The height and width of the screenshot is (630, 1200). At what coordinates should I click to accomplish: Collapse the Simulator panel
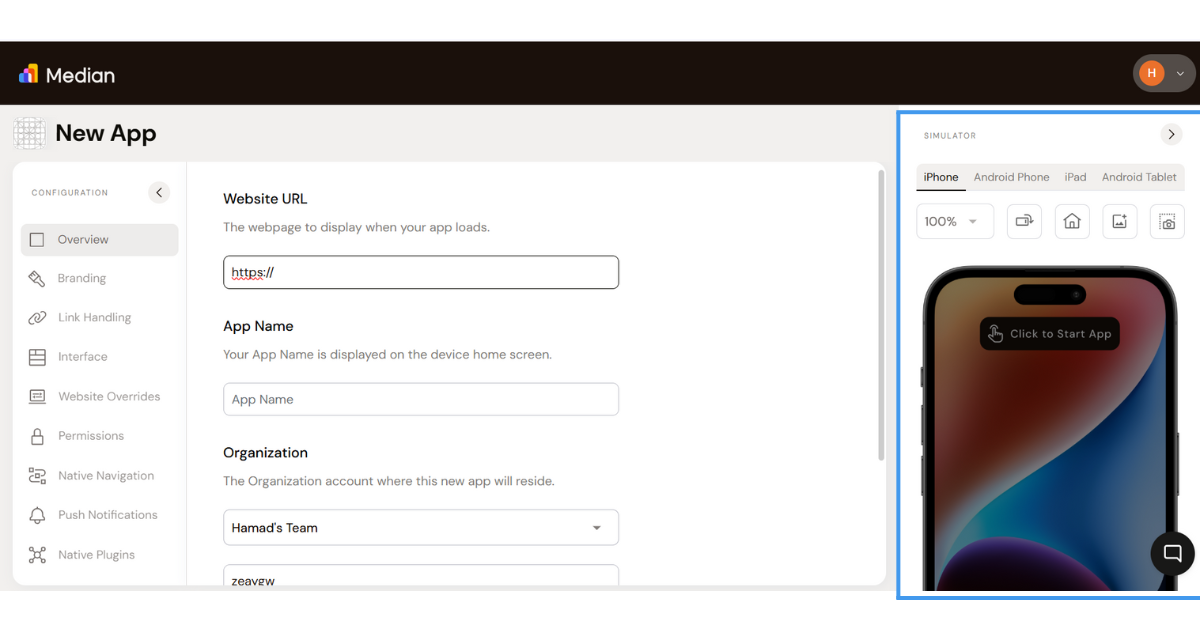pos(1171,134)
